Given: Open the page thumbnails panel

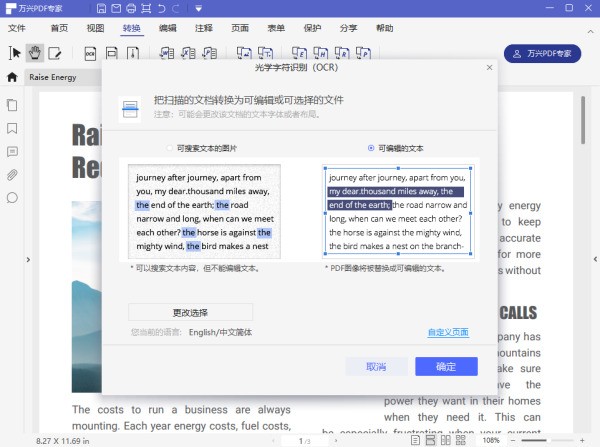Looking at the screenshot, I should click(x=12, y=104).
